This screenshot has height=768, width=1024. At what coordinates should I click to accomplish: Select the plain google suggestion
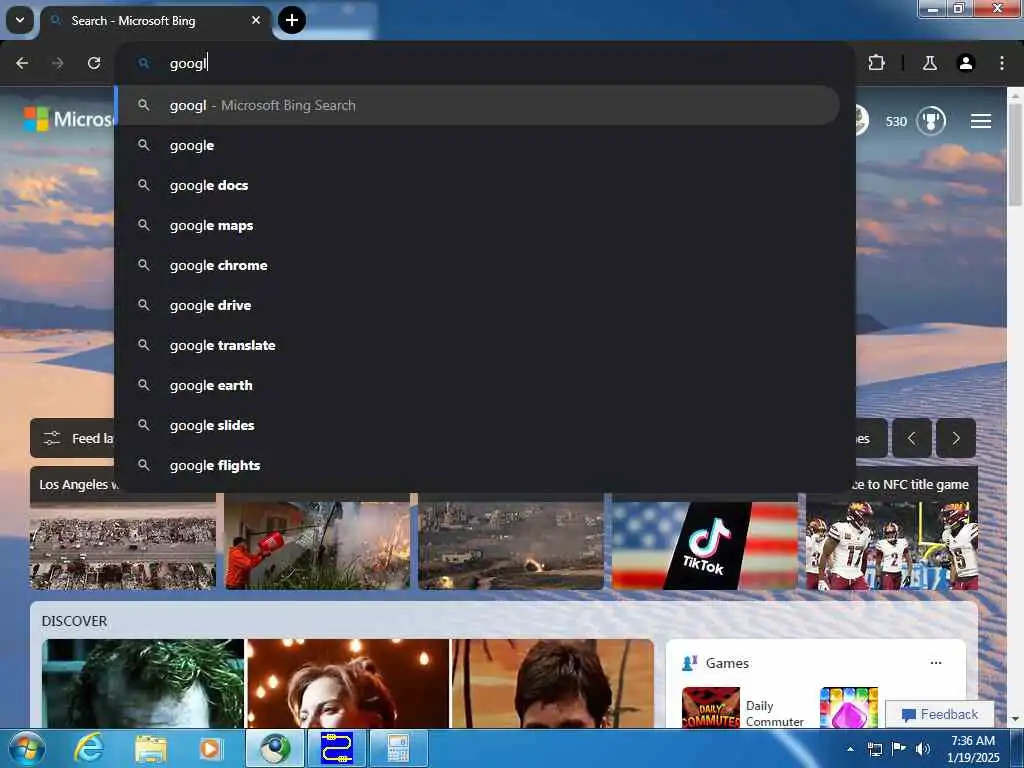477,145
